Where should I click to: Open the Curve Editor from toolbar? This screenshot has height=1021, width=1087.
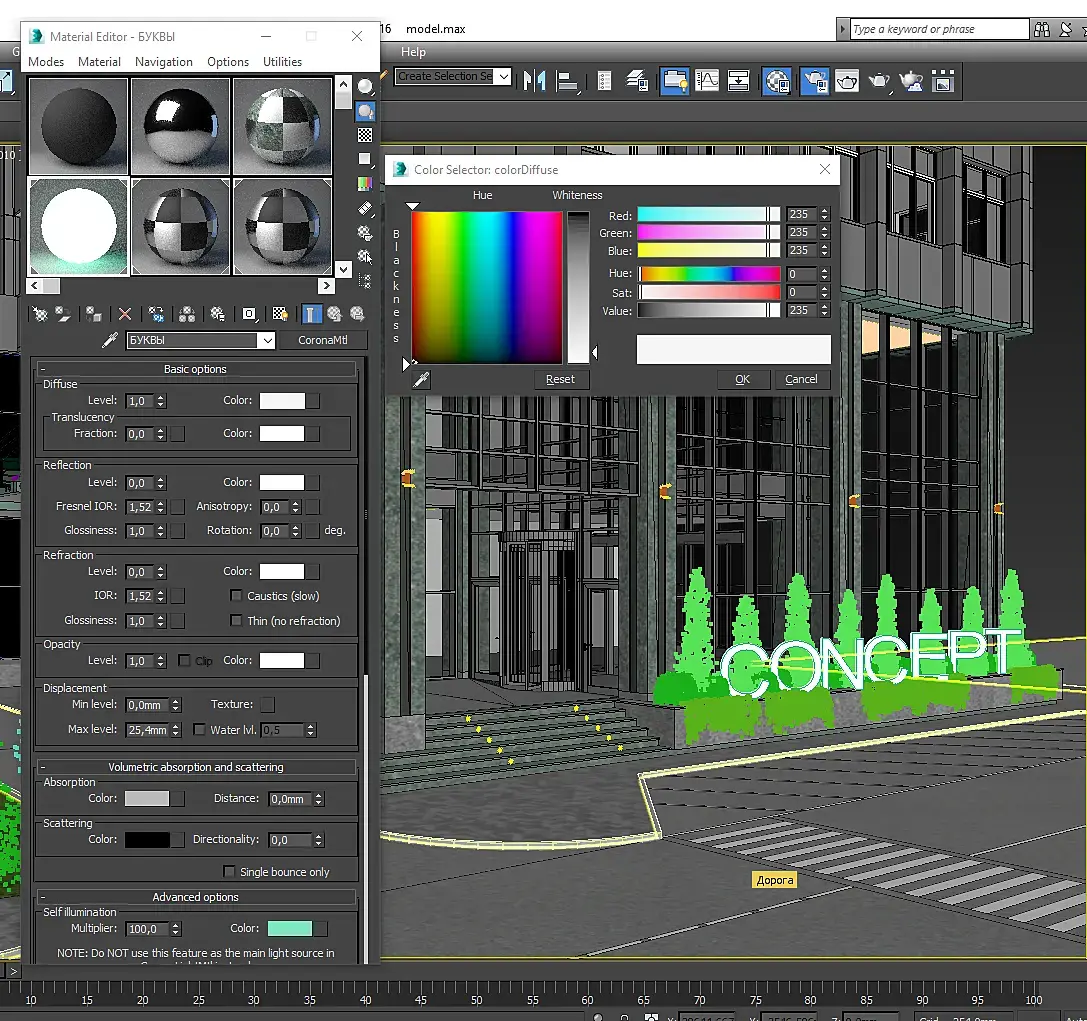707,81
